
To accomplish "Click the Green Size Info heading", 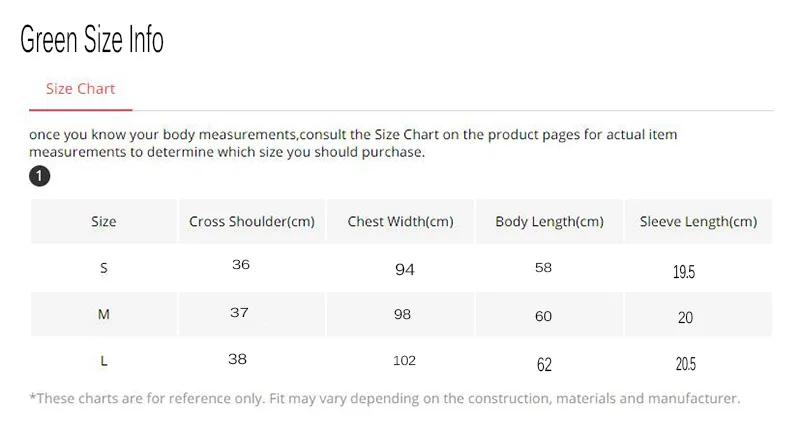I will tap(92, 40).
